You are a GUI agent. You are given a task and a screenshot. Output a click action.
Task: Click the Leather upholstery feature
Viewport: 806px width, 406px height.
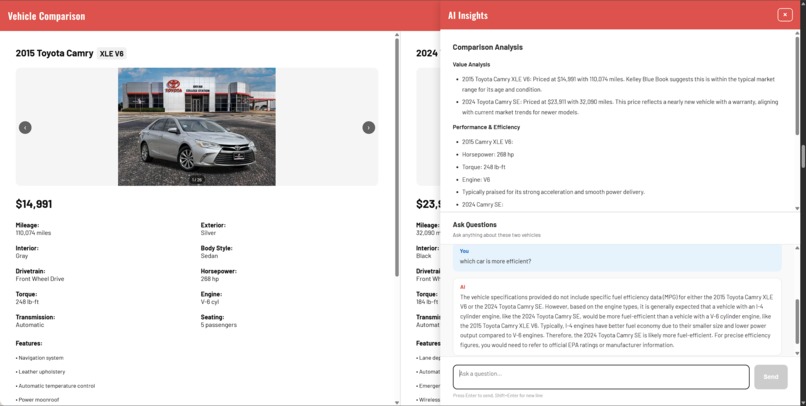click(40, 372)
